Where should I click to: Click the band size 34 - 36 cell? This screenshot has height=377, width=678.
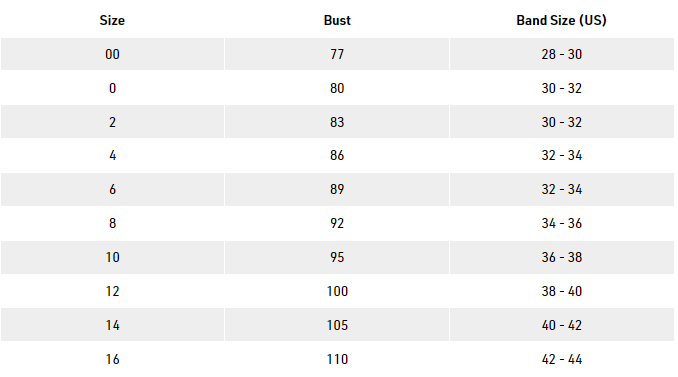click(x=562, y=223)
